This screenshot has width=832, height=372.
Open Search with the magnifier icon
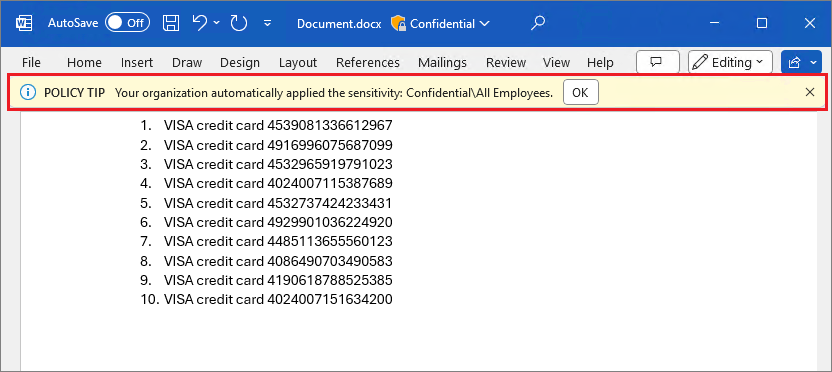pyautogui.click(x=539, y=23)
